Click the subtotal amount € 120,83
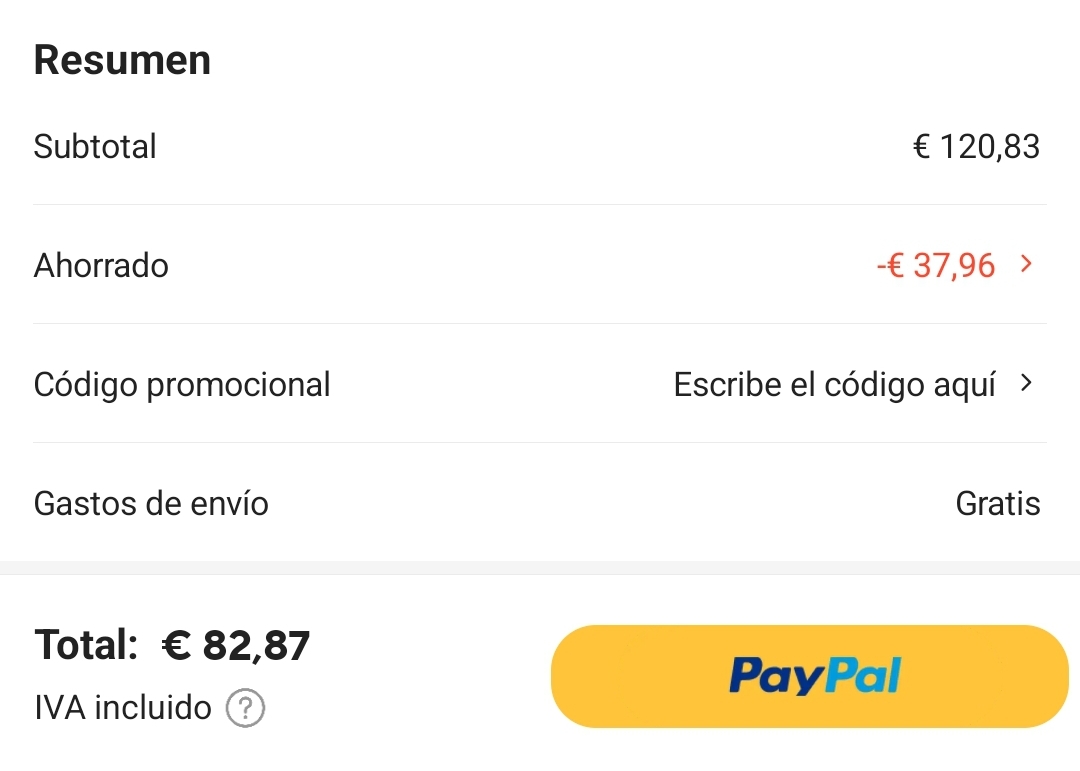1080x771 pixels. [976, 147]
